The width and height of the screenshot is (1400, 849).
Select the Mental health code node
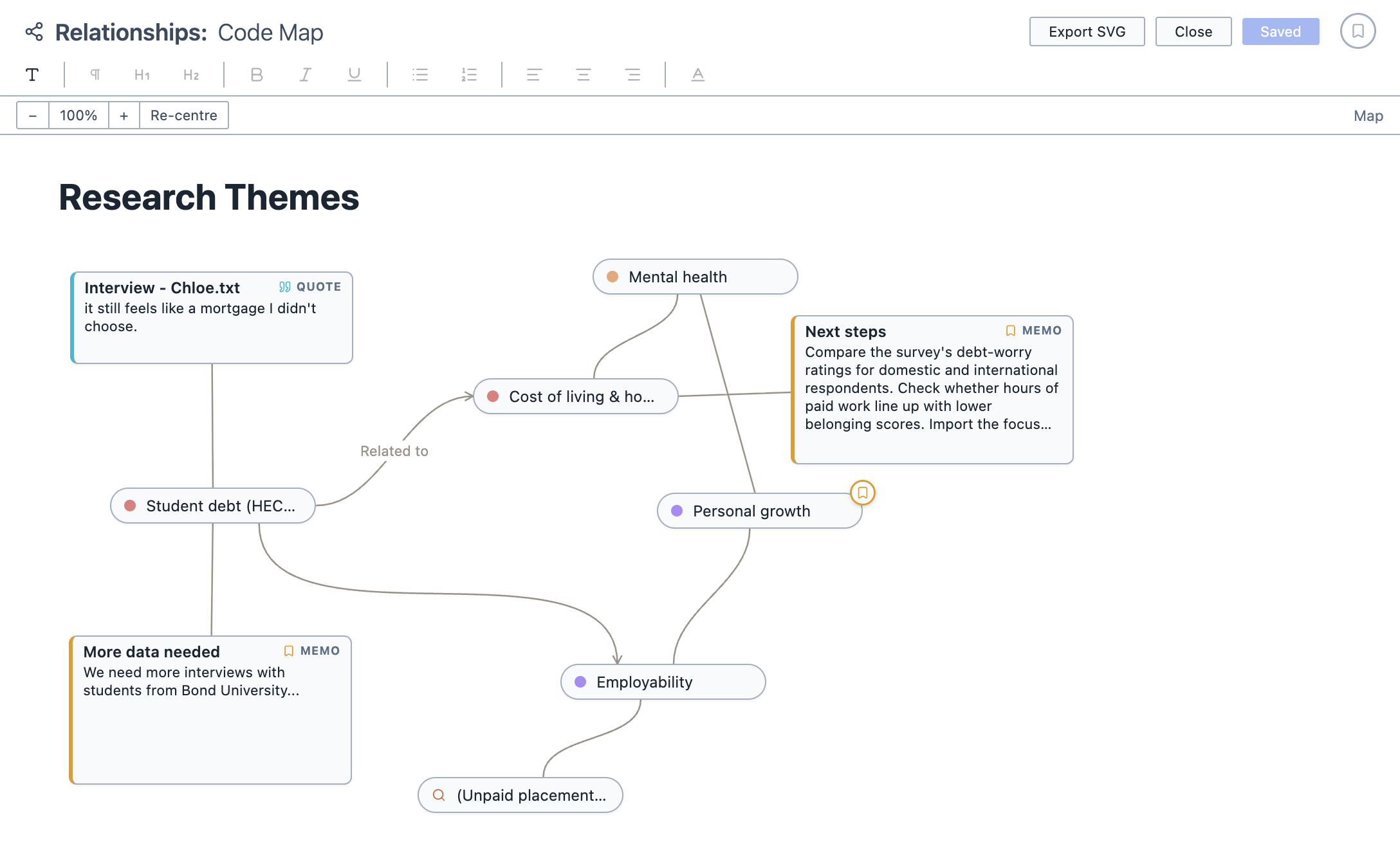695,277
